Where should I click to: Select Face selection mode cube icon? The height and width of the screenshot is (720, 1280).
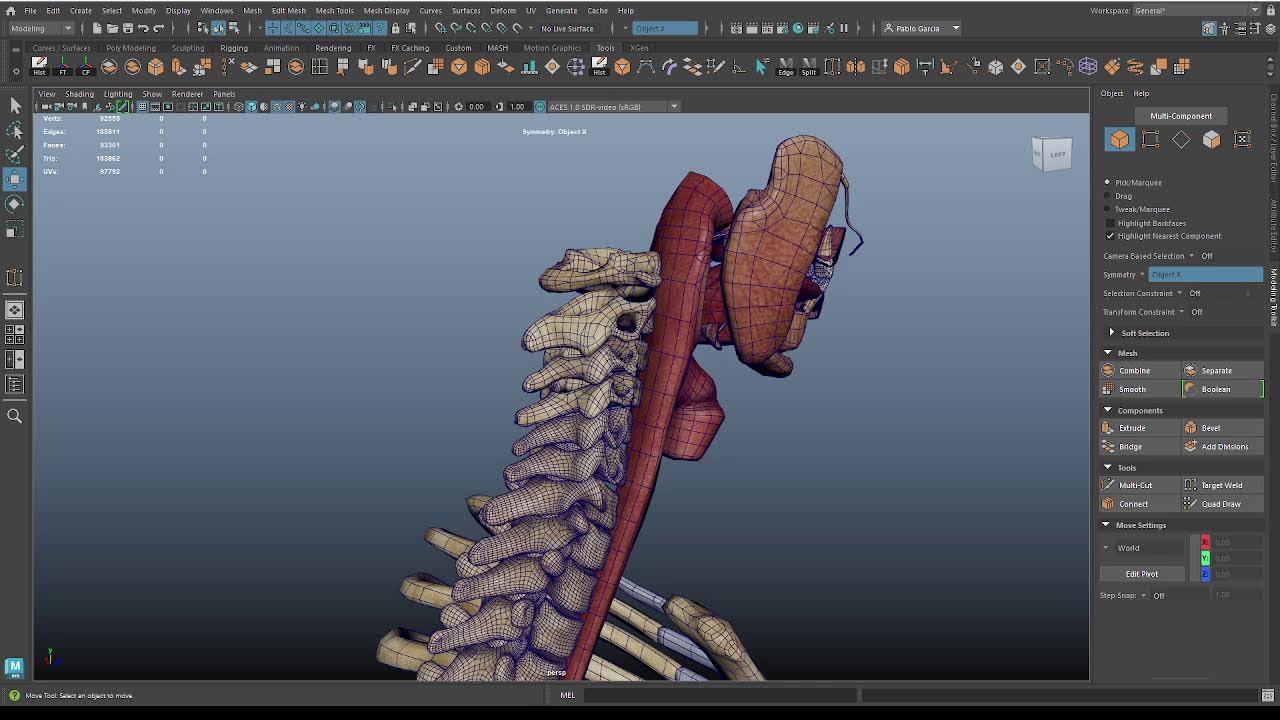click(x=1211, y=140)
